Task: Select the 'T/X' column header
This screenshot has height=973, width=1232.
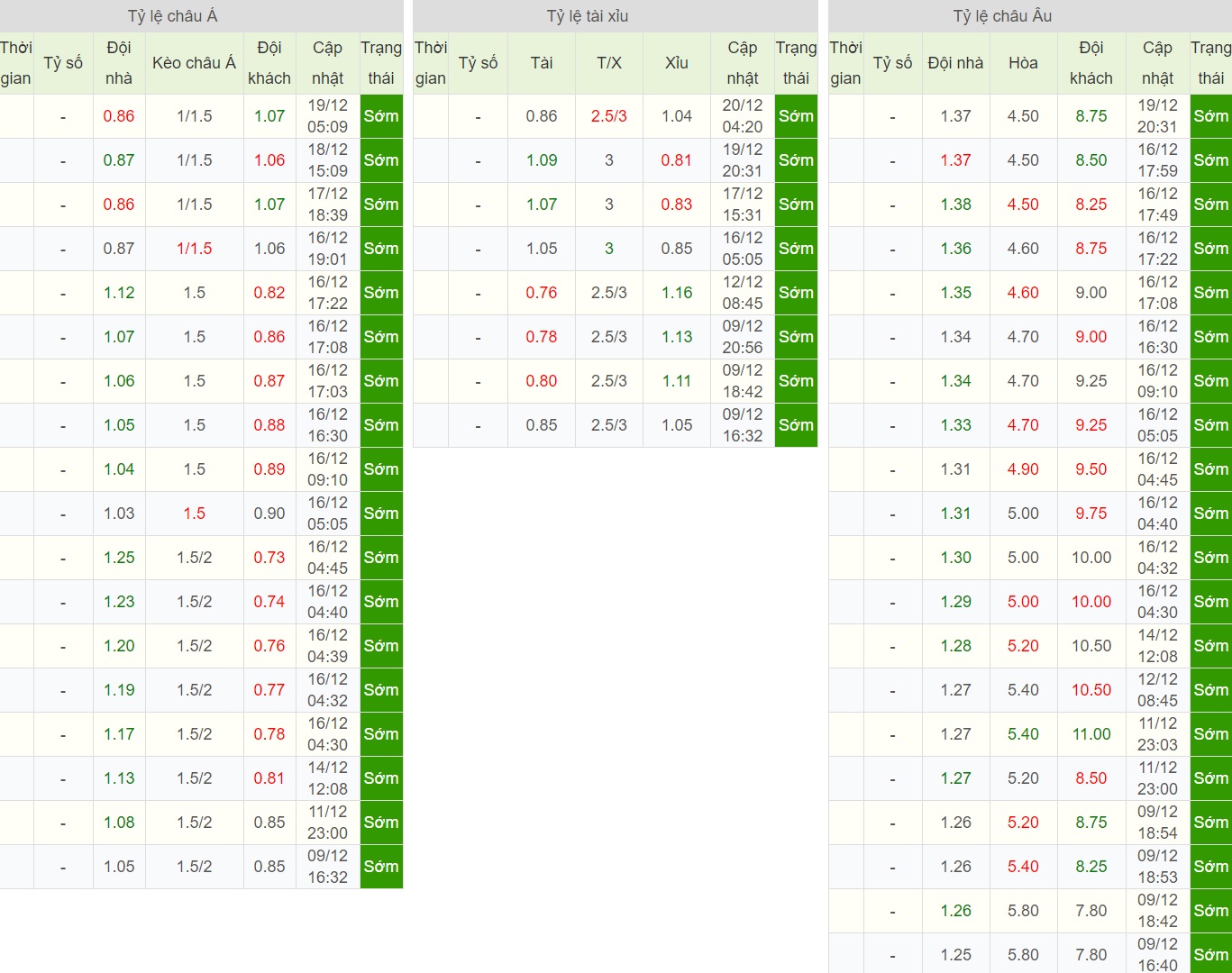Action: pyautogui.click(x=609, y=63)
